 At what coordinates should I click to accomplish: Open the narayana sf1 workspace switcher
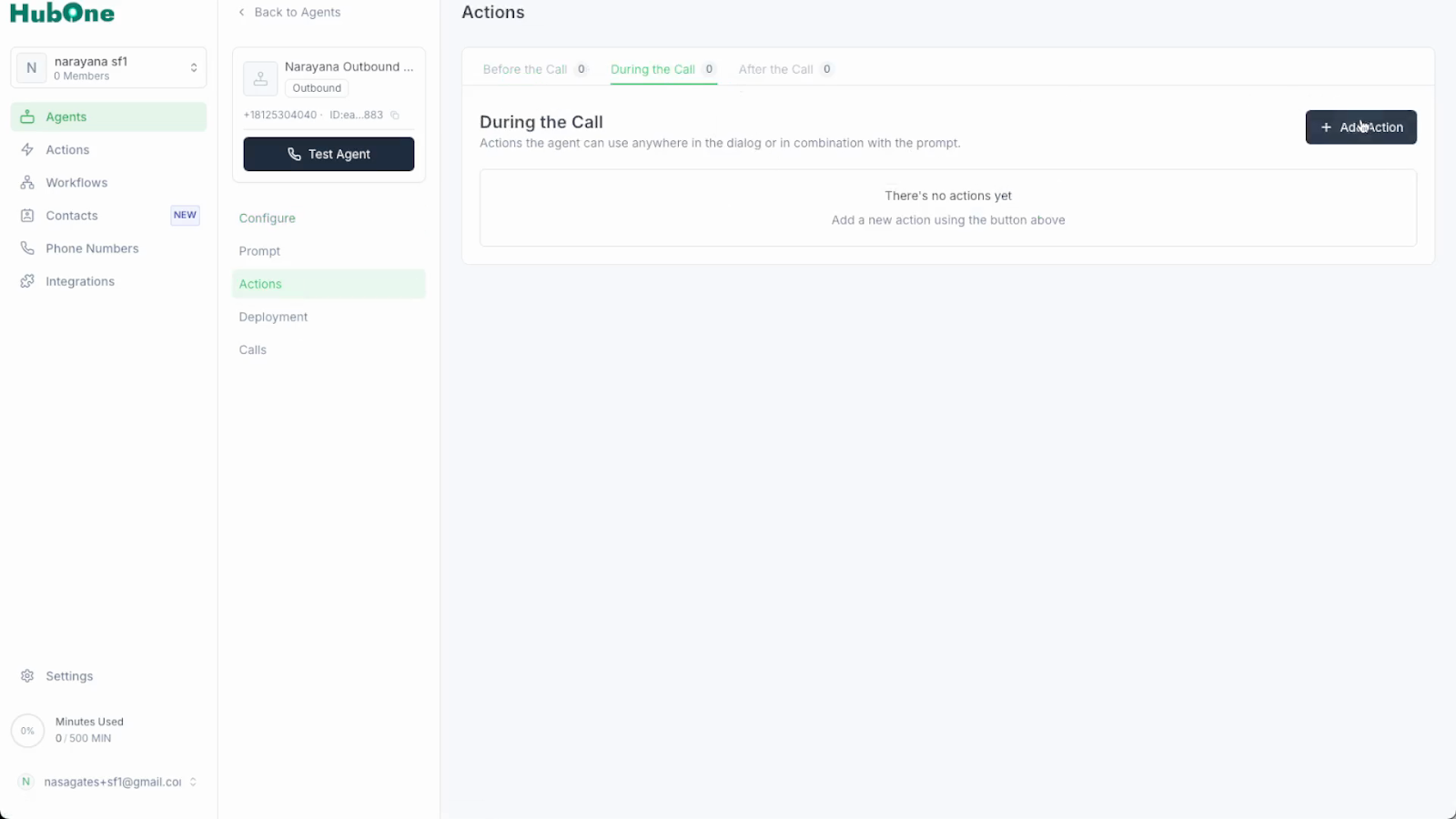pos(108,68)
